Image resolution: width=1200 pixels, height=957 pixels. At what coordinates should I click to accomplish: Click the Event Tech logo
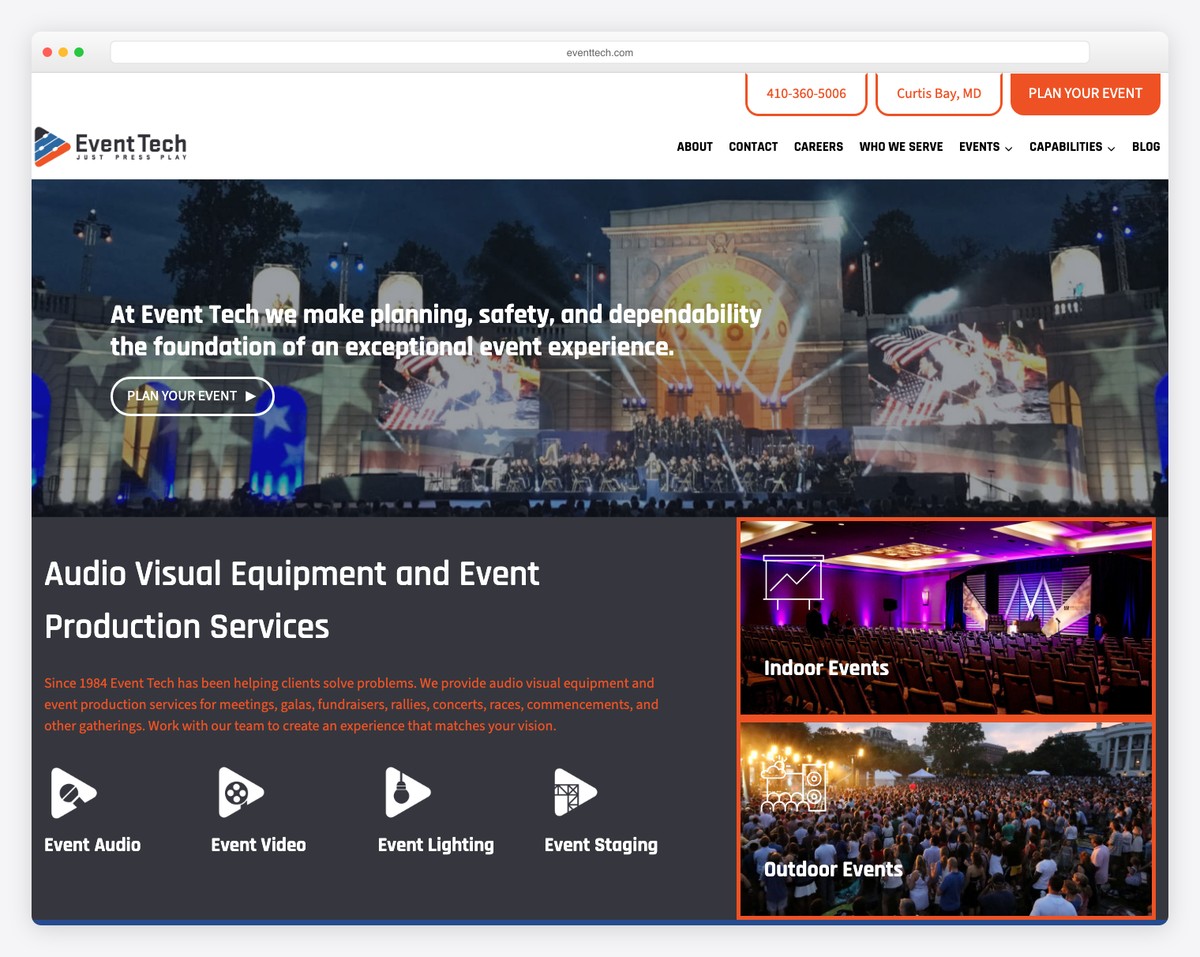(x=110, y=144)
